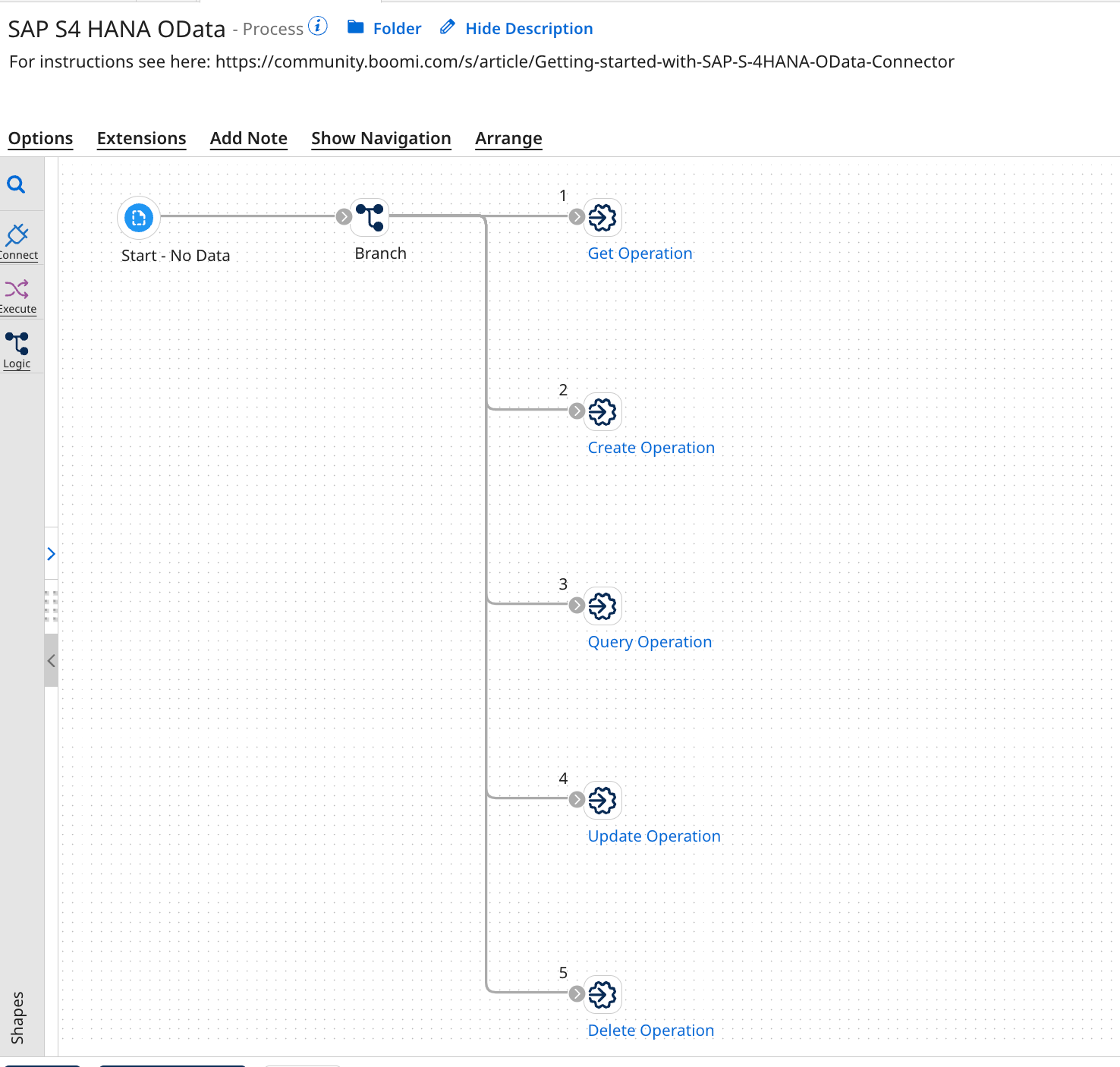Open the Delete Operation connector shape
This screenshot has height=1067, width=1120.
(x=602, y=994)
